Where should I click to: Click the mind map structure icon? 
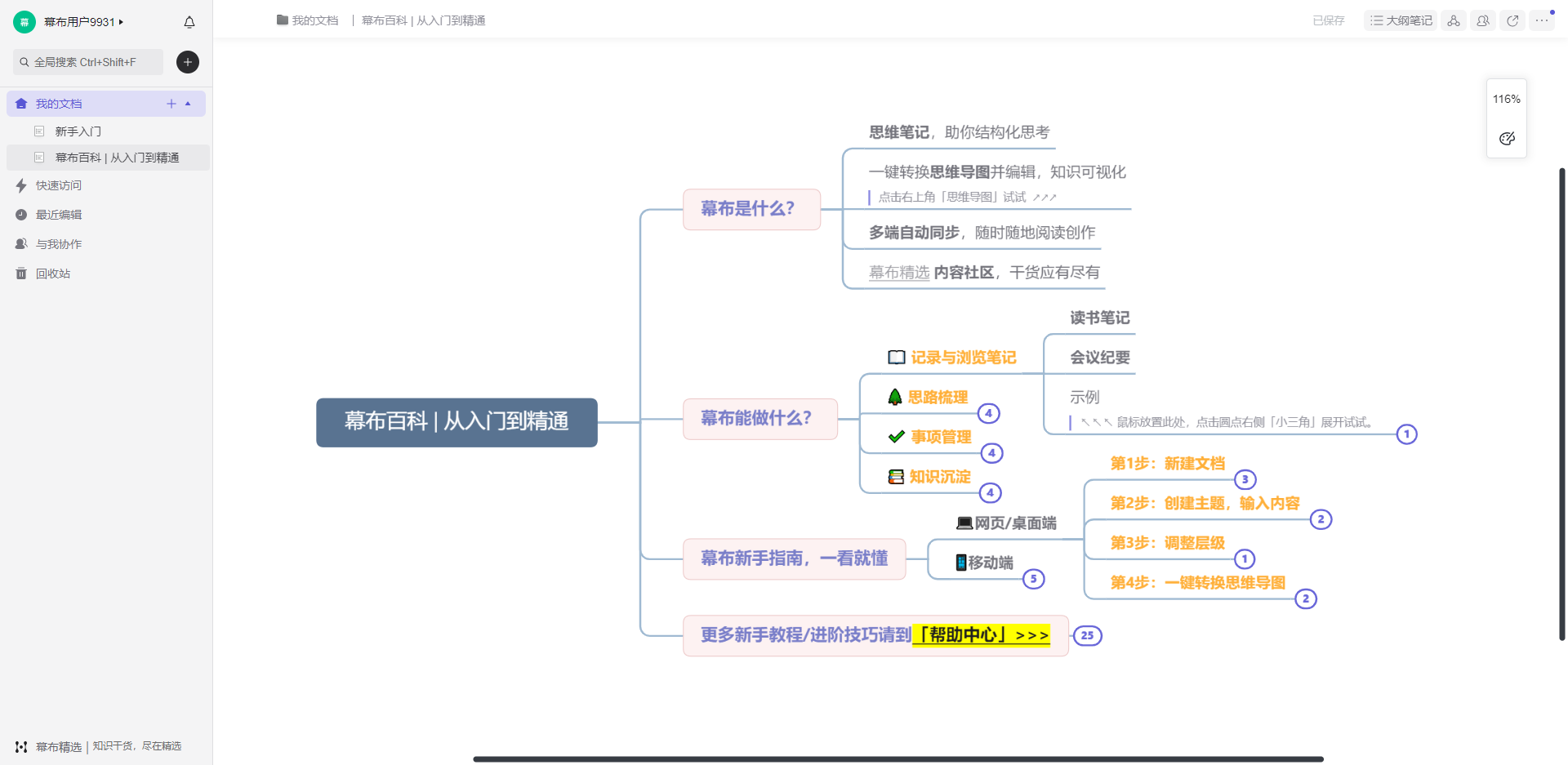tap(1454, 20)
